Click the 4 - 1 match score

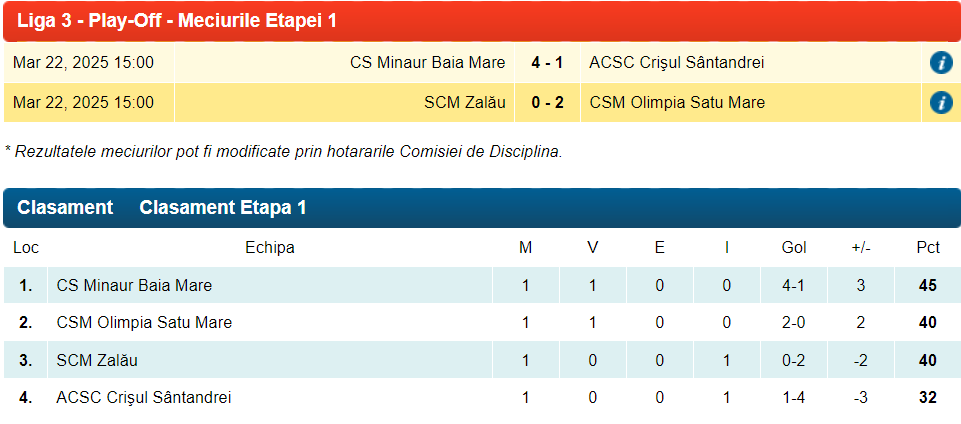click(x=547, y=63)
